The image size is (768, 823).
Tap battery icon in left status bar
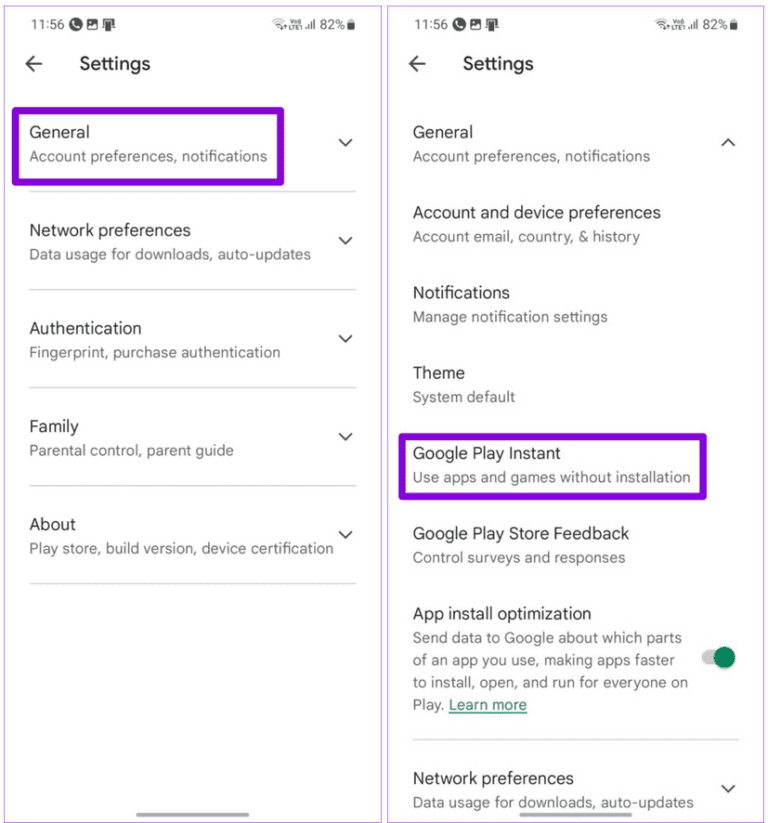pos(350,24)
